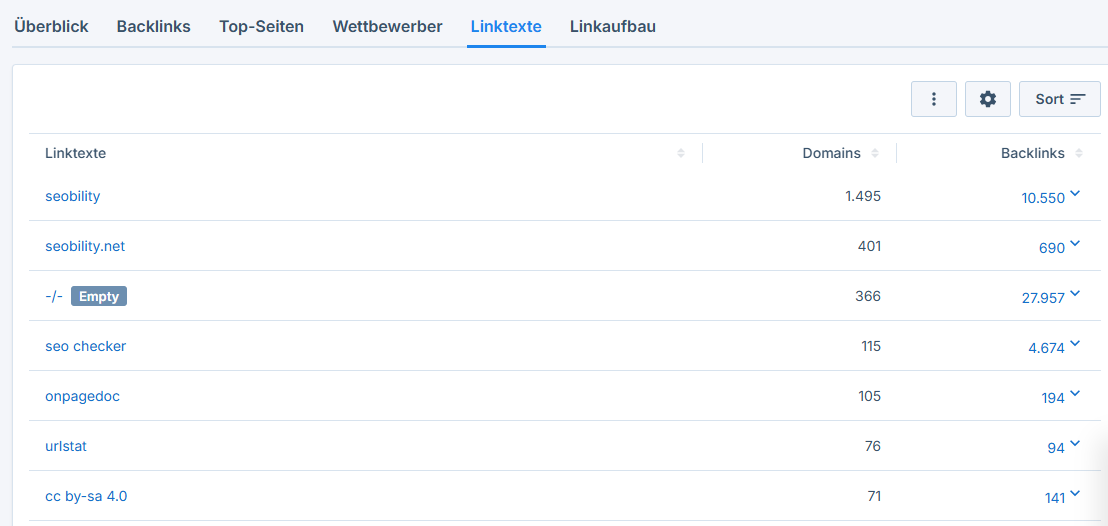Select domains value 366
1108x526 pixels.
[868, 296]
